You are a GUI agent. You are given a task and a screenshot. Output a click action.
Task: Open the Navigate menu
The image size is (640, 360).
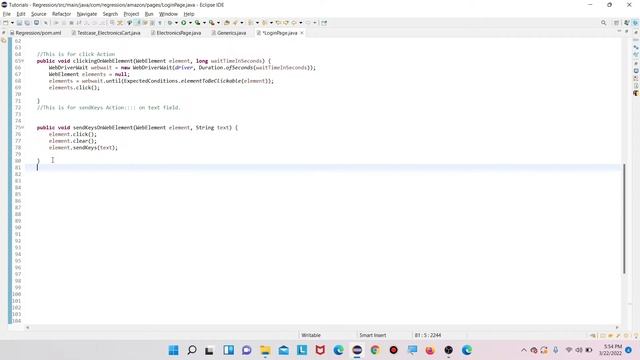(x=87, y=14)
